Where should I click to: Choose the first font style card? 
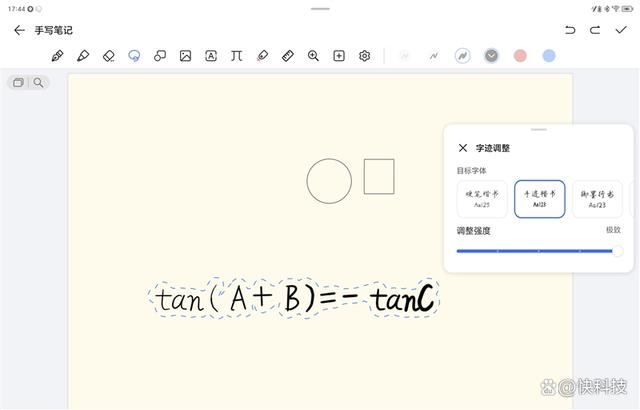pyautogui.click(x=482, y=199)
